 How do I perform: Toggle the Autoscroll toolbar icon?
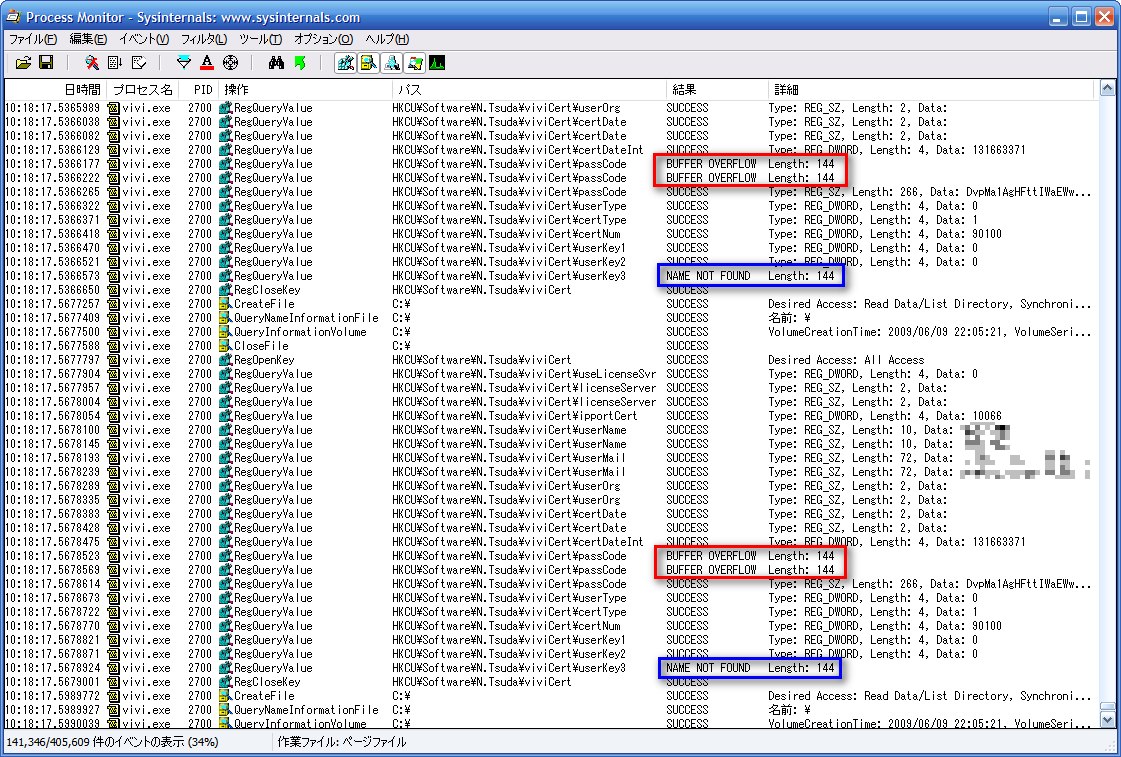pos(115,63)
